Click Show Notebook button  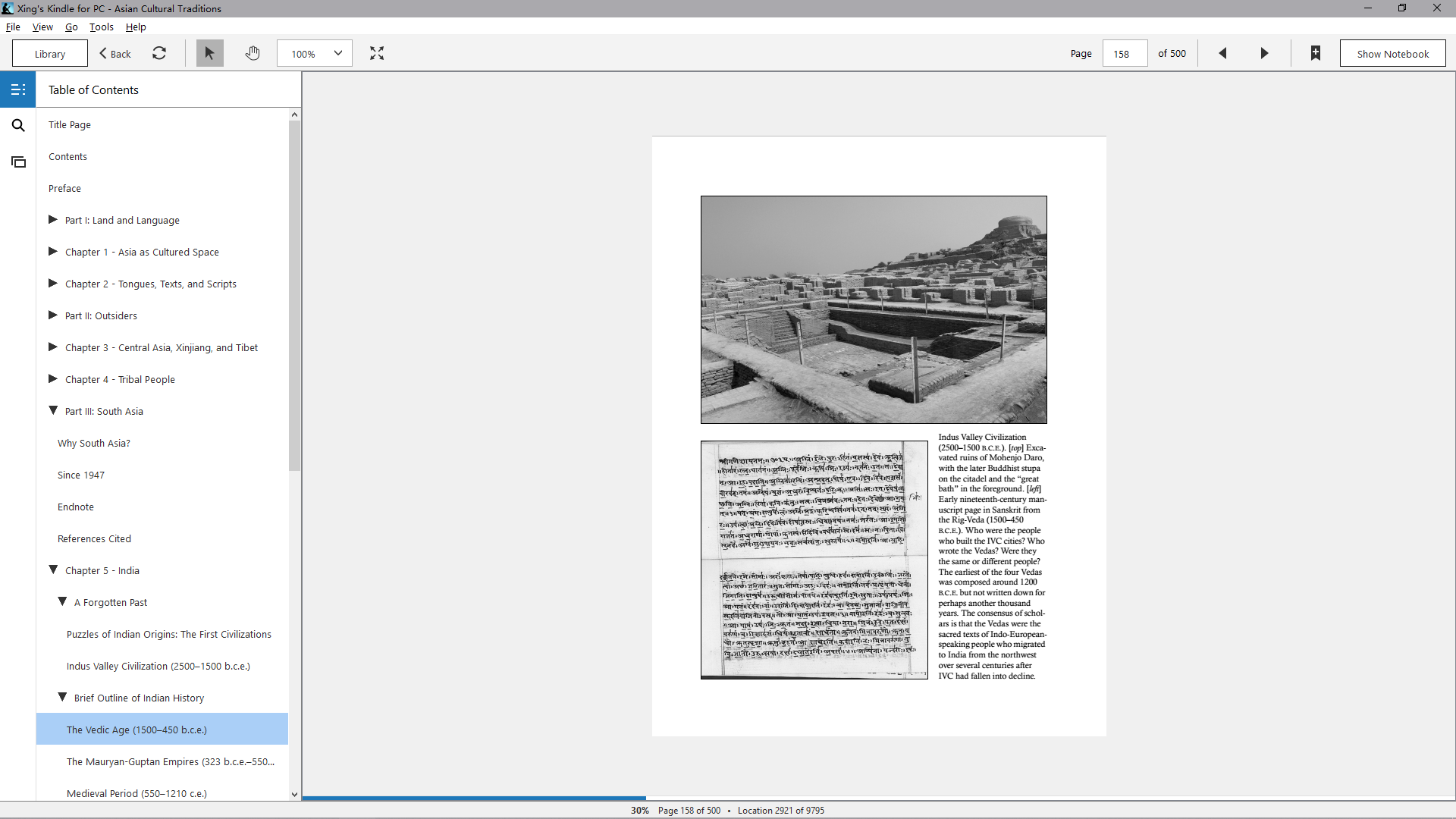[x=1392, y=53]
